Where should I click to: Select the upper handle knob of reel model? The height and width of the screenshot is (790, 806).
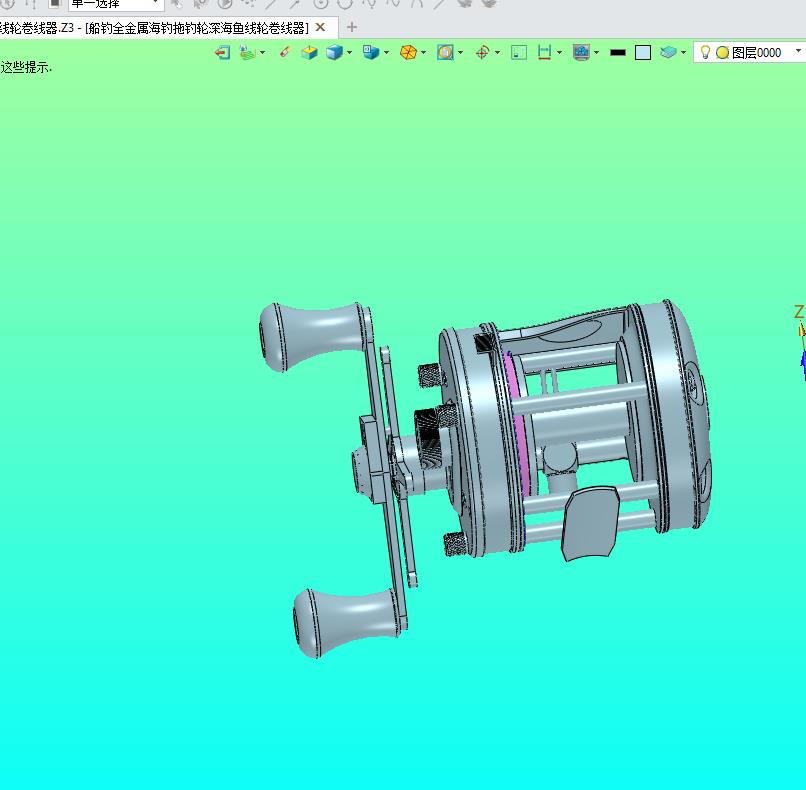(x=314, y=335)
